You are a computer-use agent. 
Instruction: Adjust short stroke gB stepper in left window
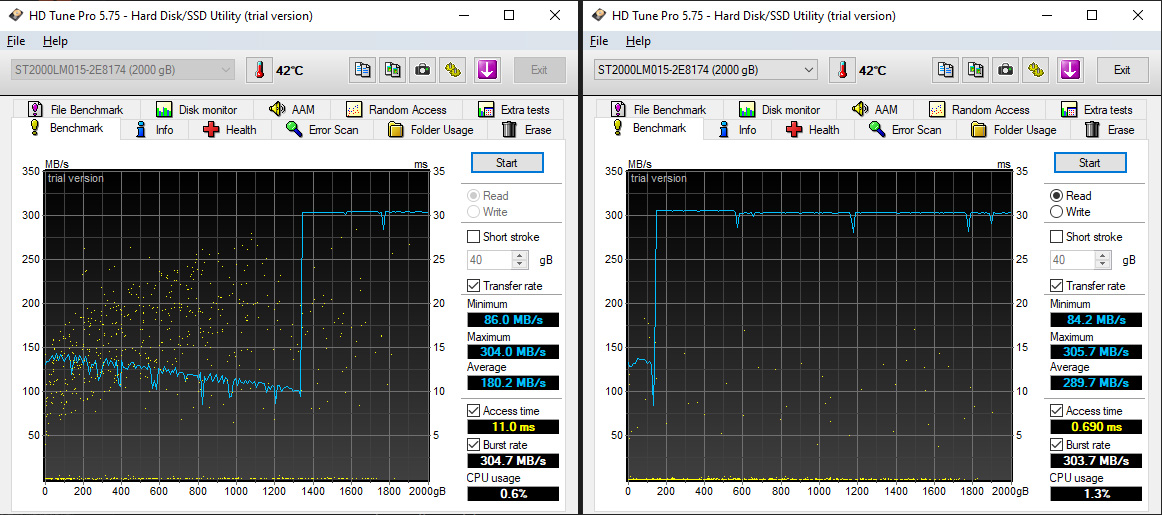click(519, 260)
